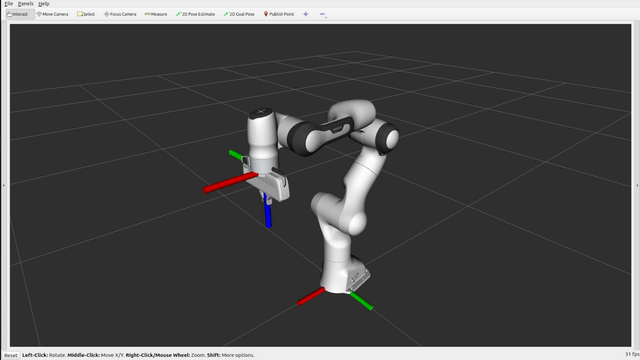Open the Help menu
This screenshot has width=640, height=360.
pos(44,4)
